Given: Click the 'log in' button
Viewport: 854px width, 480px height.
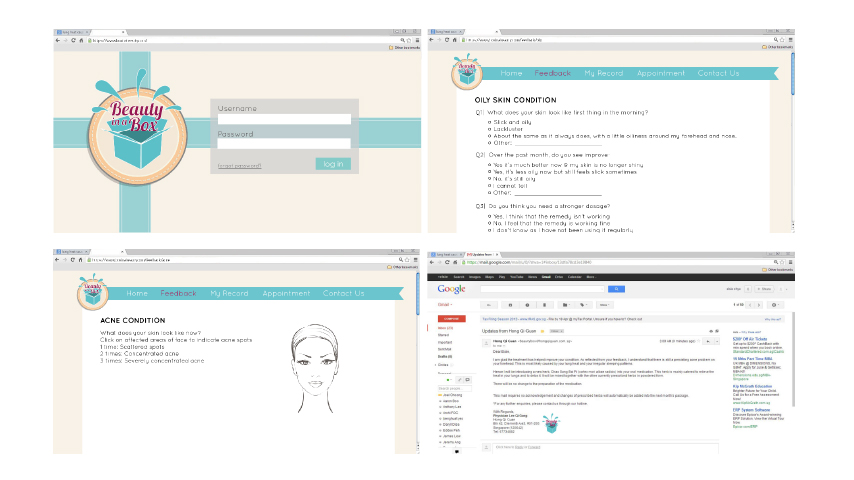Looking at the screenshot, I should point(333,164).
